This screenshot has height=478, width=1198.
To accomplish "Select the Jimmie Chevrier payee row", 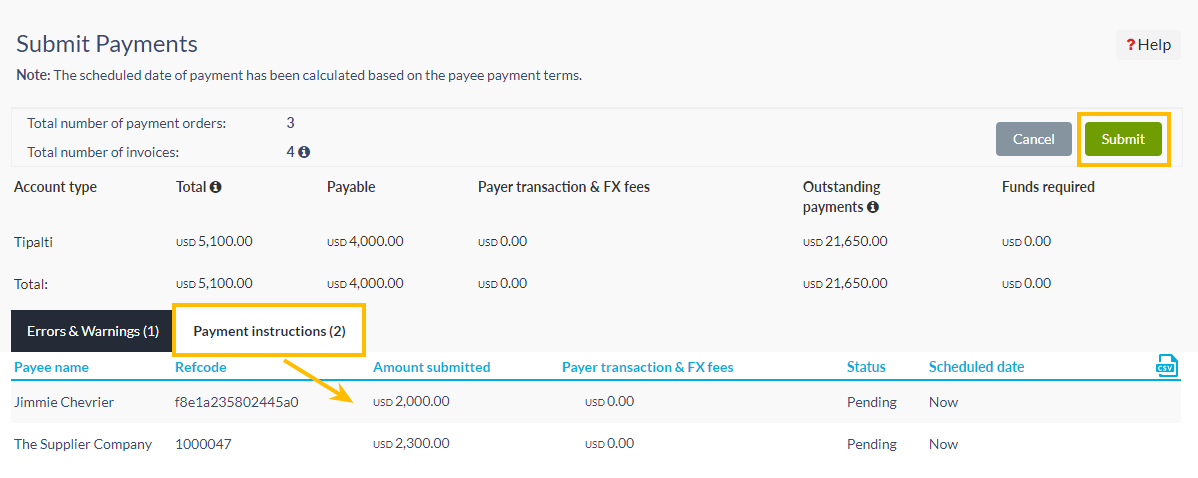I will coord(64,402).
